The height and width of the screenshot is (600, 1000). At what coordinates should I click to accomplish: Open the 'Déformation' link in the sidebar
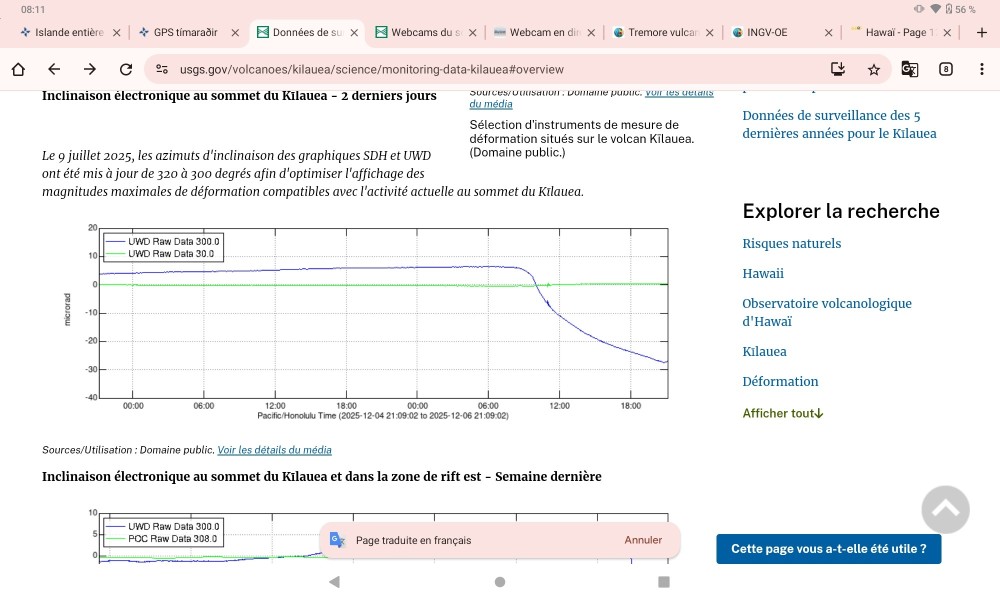click(779, 381)
